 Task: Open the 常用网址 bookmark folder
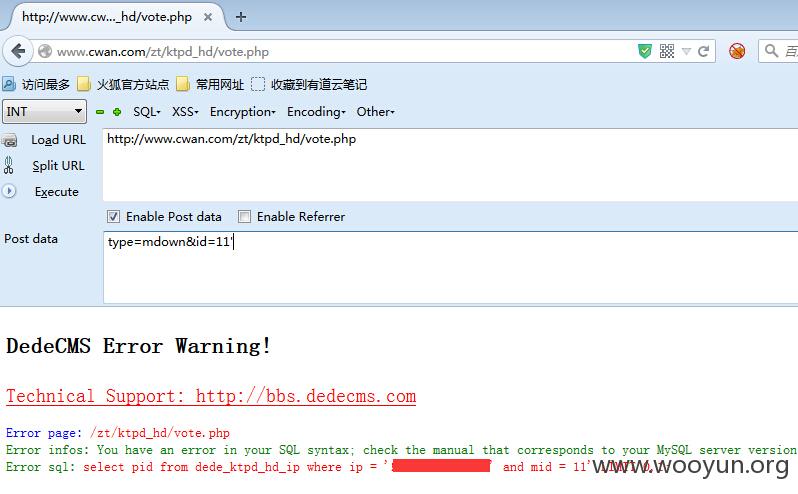pyautogui.click(x=210, y=84)
